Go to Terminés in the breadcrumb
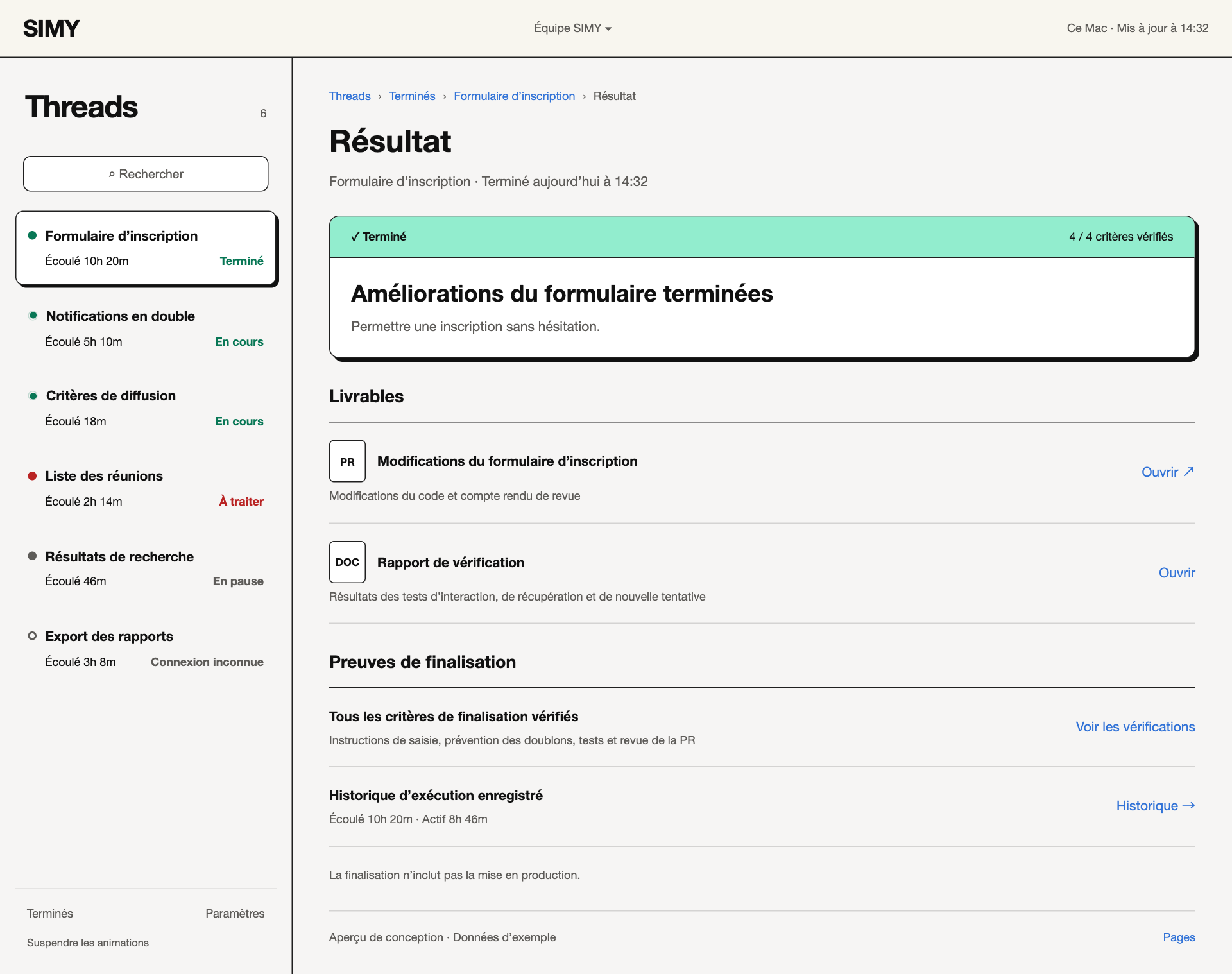Image resolution: width=1232 pixels, height=974 pixels. 412,96
